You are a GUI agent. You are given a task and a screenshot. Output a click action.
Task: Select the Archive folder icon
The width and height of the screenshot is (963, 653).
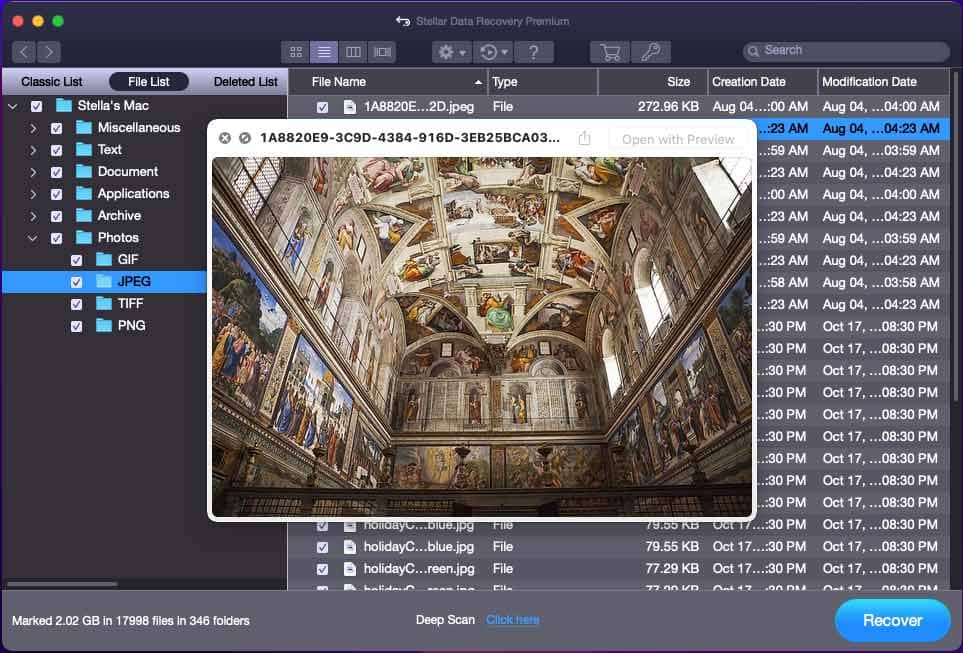pos(84,216)
